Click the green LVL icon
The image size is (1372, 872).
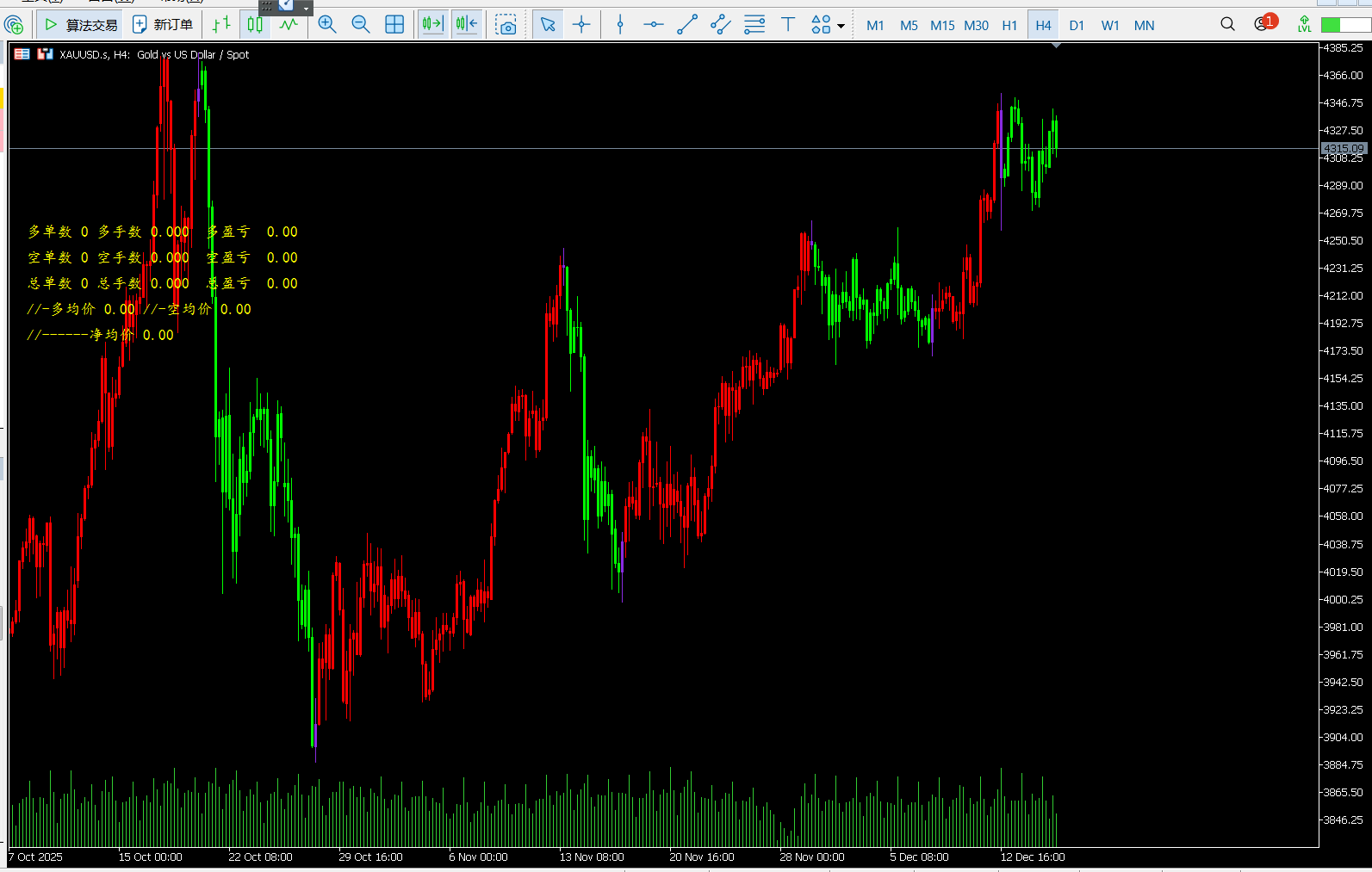point(1304,25)
